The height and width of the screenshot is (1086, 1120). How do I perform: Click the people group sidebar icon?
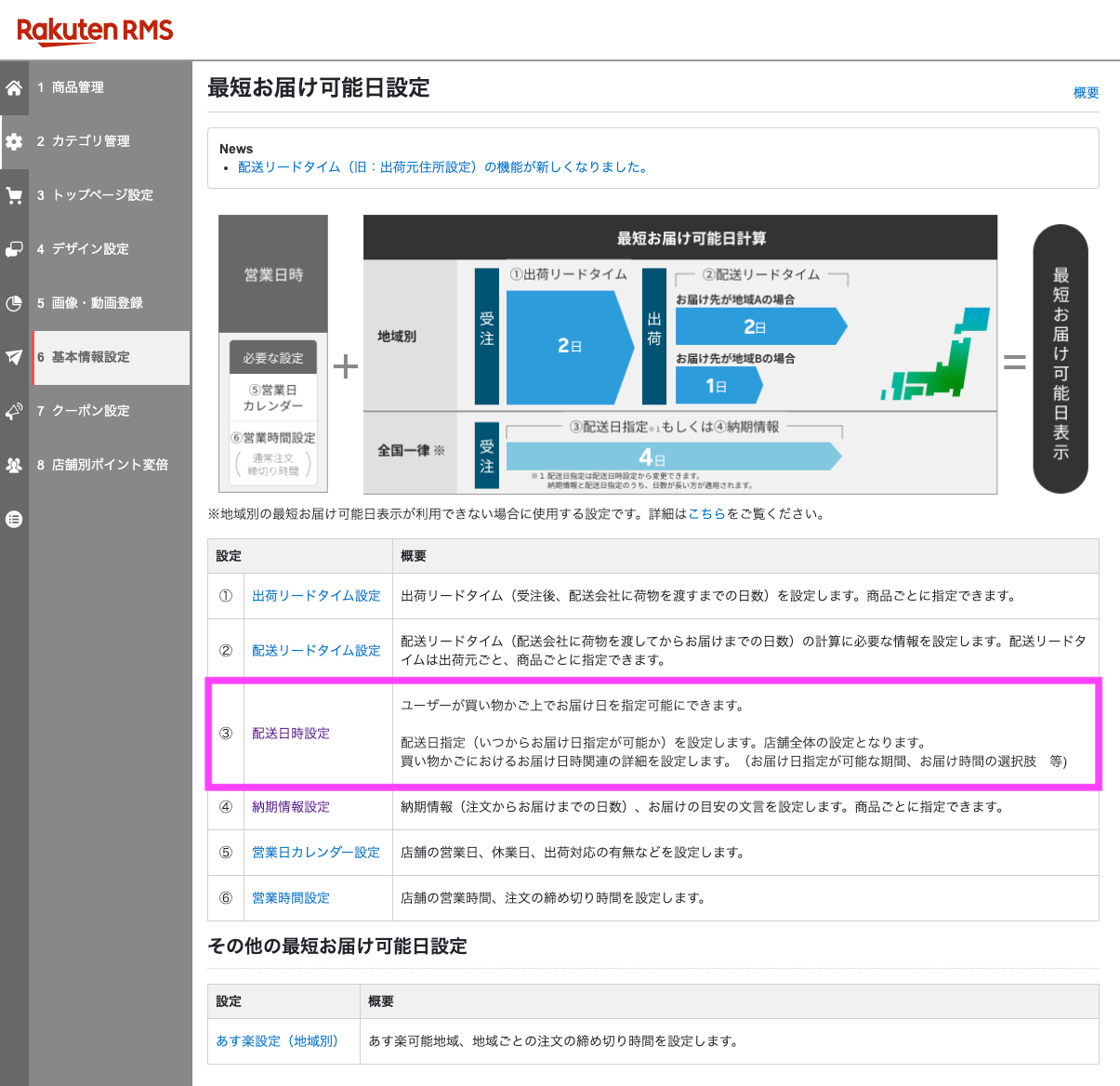point(14,465)
